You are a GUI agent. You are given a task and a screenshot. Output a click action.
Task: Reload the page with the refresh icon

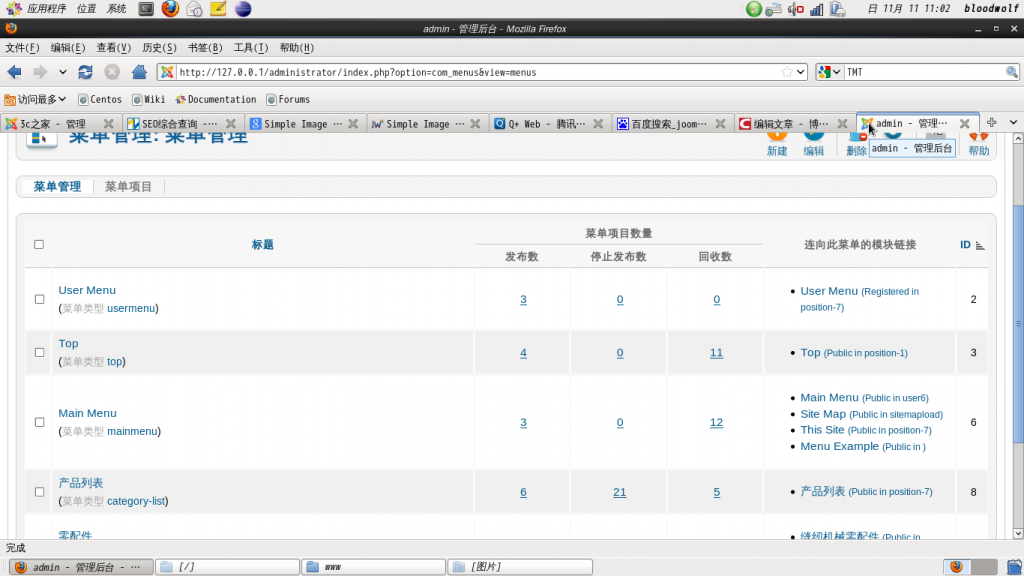(x=85, y=72)
